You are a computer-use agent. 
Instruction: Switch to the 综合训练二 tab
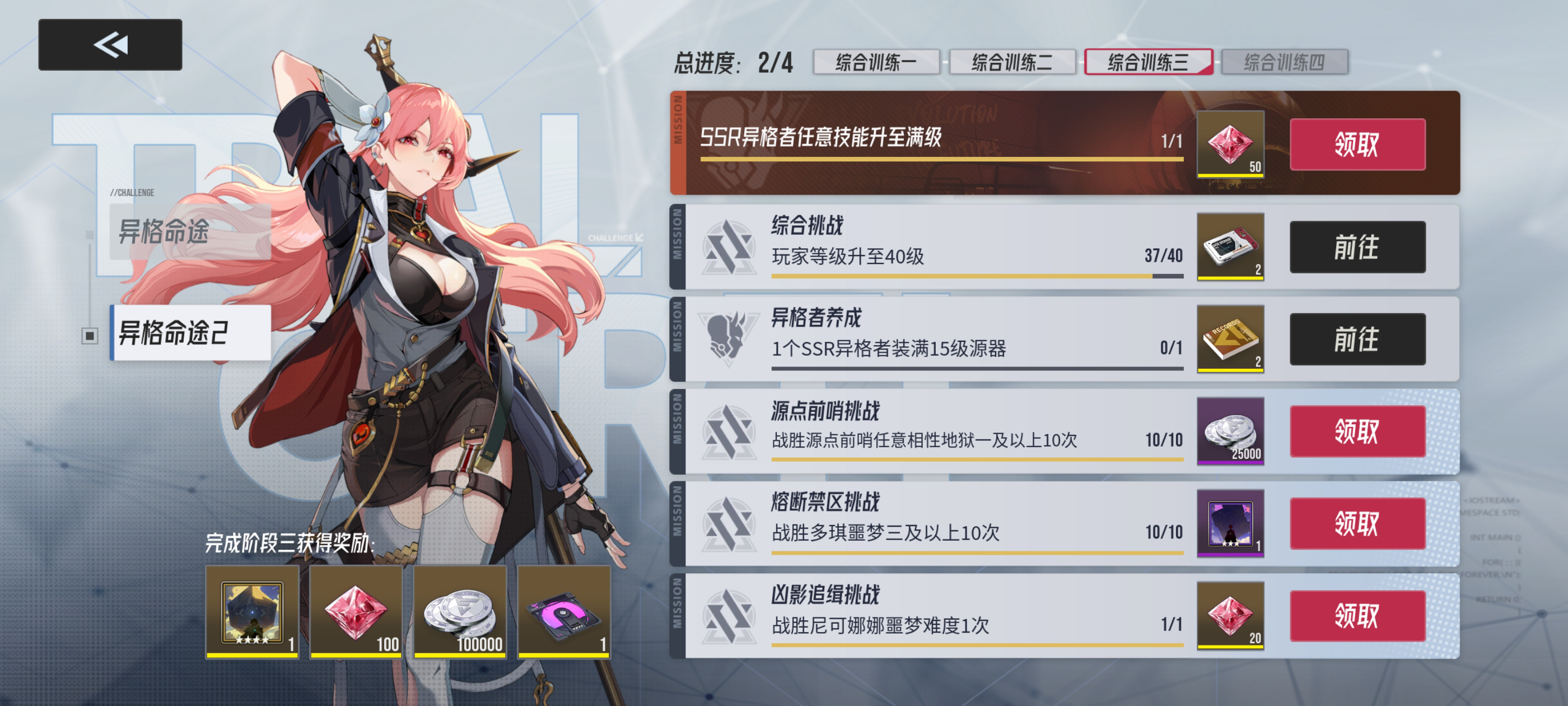(1012, 62)
